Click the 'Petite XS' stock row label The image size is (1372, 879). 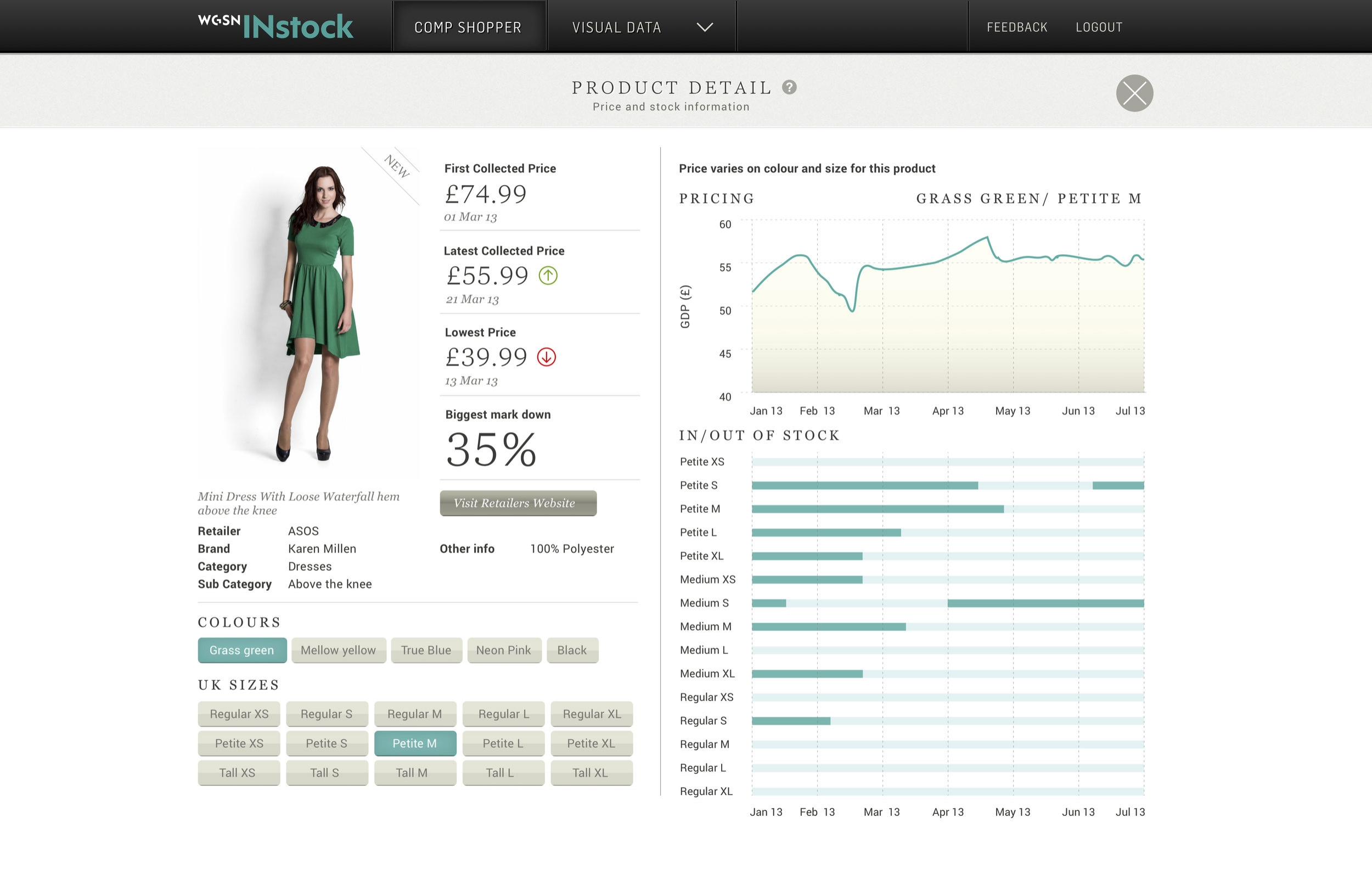click(x=702, y=462)
